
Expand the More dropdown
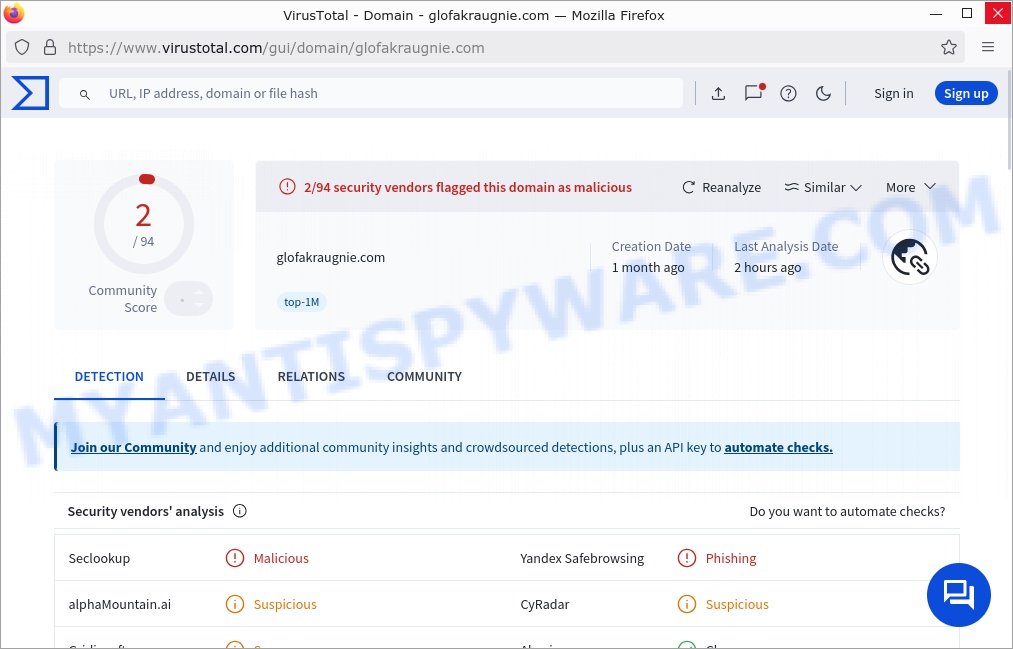coord(911,187)
